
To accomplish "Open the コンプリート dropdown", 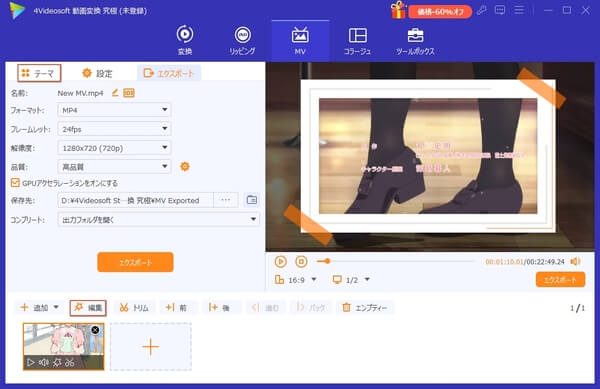I will [x=158, y=220].
